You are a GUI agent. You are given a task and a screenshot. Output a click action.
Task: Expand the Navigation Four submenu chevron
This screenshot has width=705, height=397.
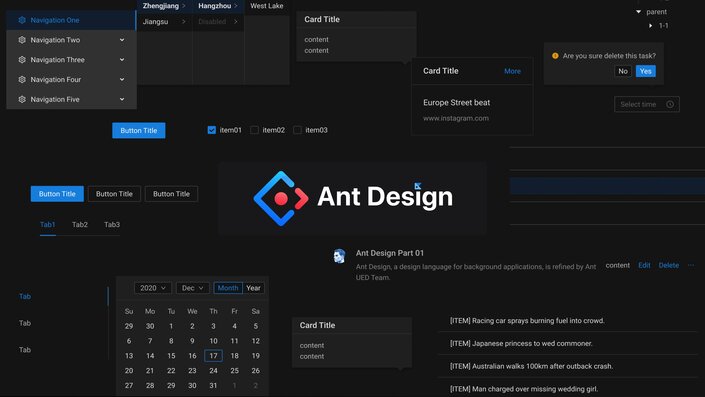tap(122, 79)
